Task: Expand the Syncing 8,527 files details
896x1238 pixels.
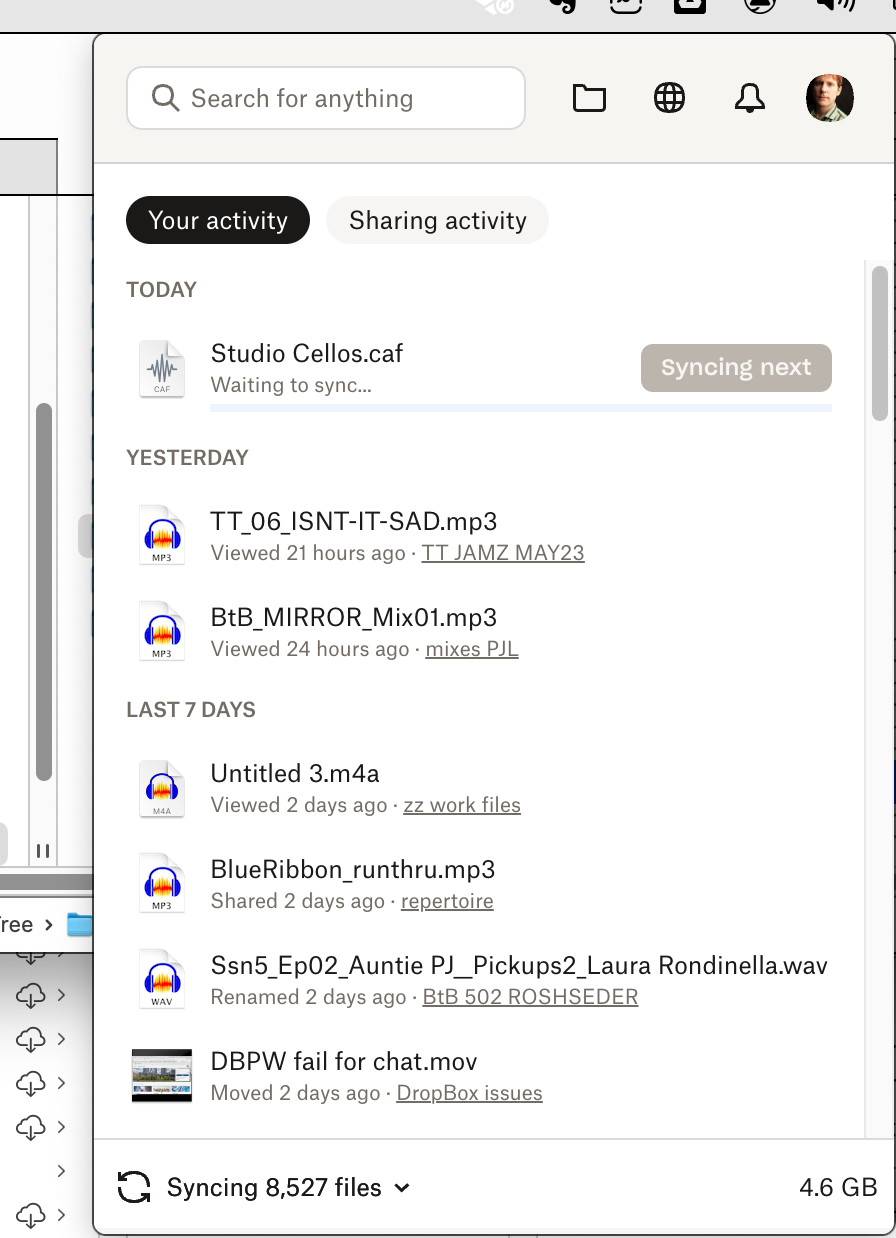Action: [x=403, y=1188]
